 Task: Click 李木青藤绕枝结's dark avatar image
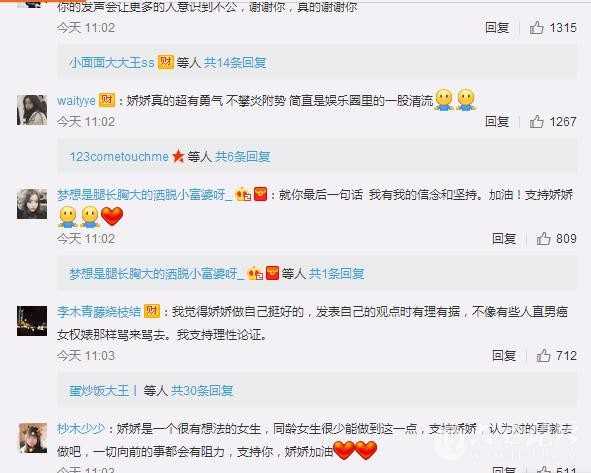point(32,321)
